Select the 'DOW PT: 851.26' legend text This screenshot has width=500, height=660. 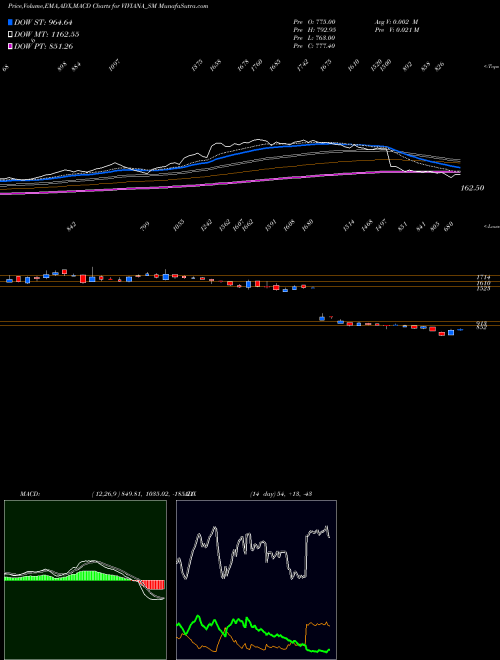pos(44,46)
